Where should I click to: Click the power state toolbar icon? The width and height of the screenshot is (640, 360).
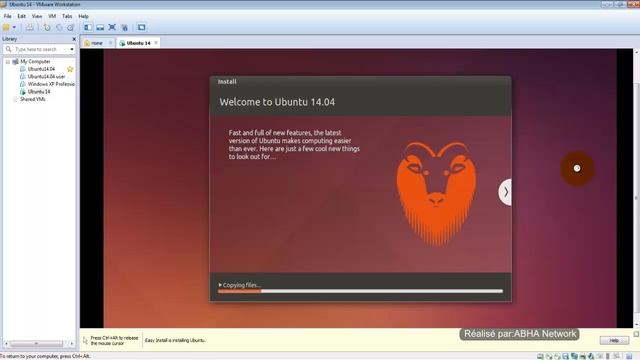6,27
